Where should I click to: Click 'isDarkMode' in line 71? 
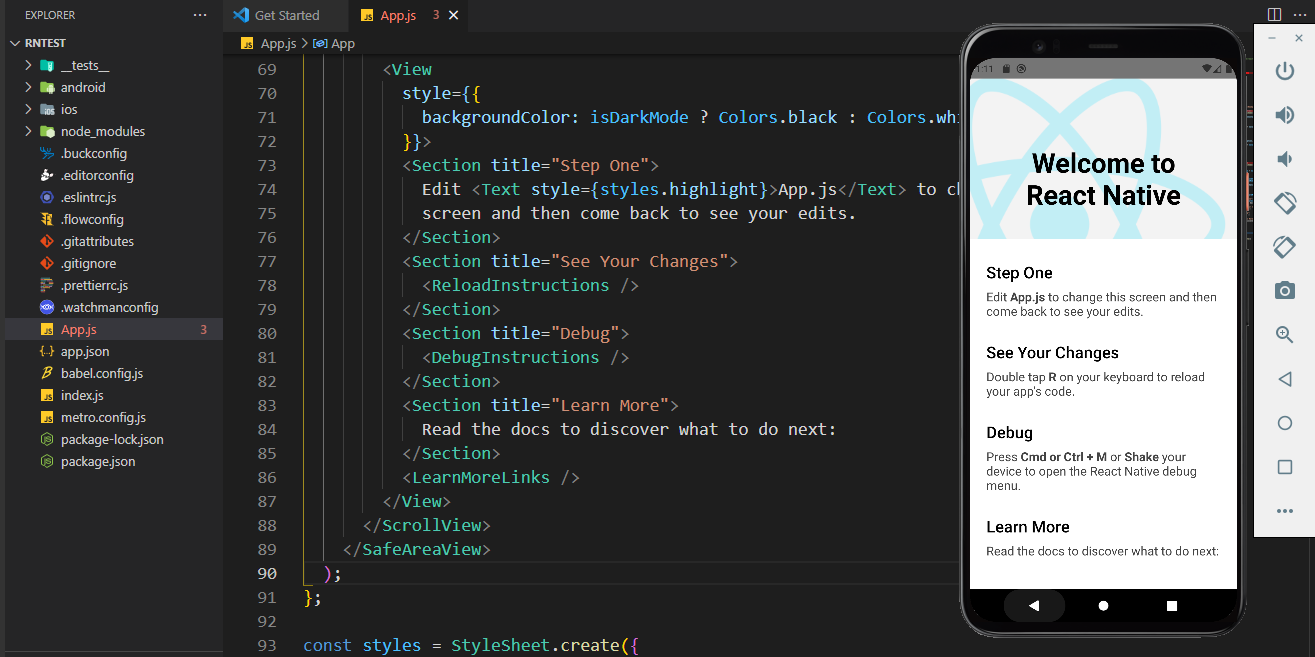tap(639, 117)
